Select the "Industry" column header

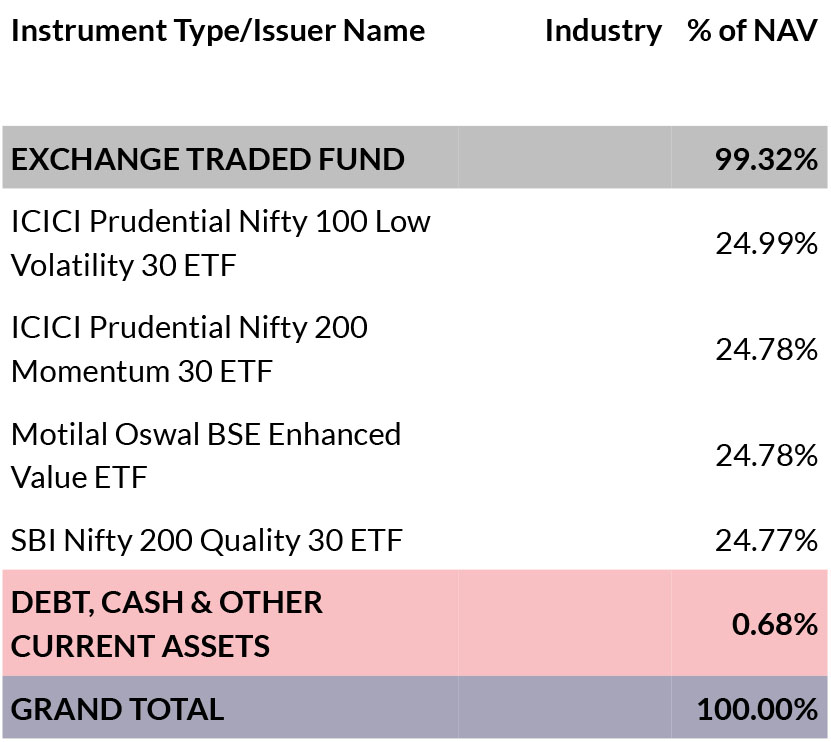pos(603,31)
